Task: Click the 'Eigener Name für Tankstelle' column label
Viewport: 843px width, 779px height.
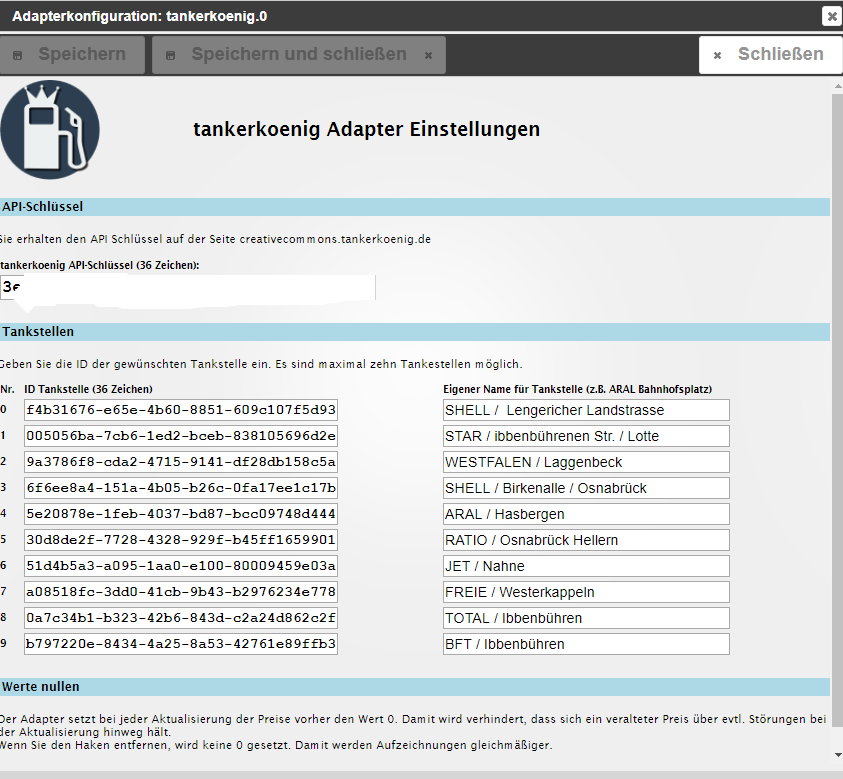Action: coord(577,389)
